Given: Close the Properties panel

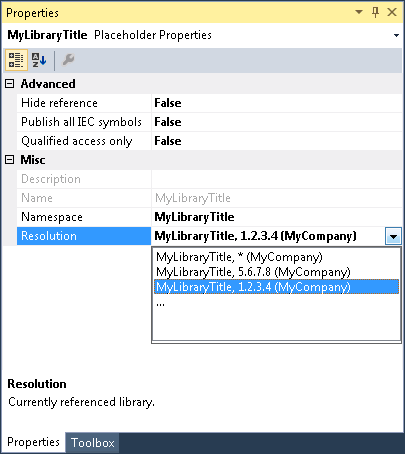Looking at the screenshot, I should [392, 12].
